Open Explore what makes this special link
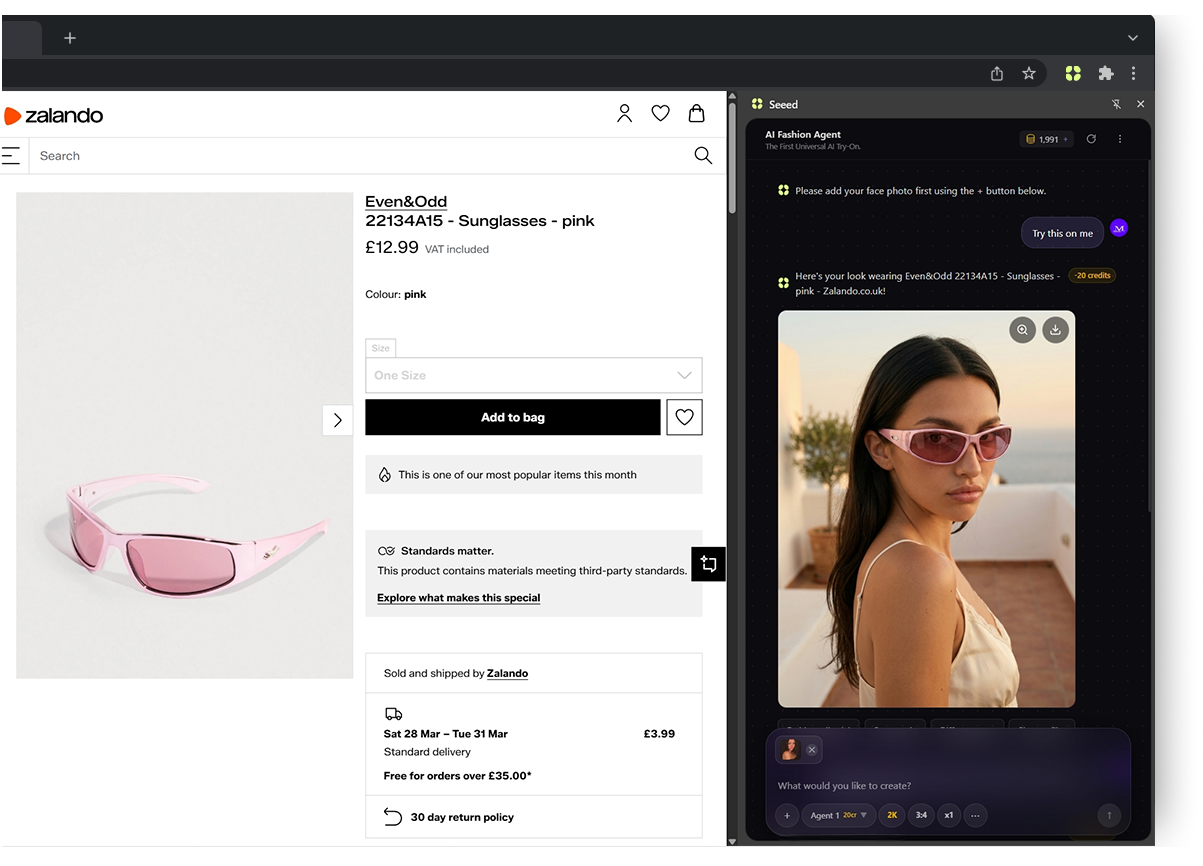Viewport: 1203px width, 866px height. [x=458, y=598]
